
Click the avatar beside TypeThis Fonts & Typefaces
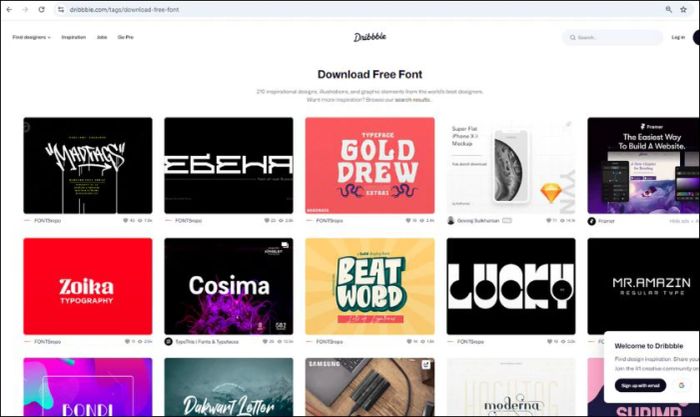(x=168, y=342)
